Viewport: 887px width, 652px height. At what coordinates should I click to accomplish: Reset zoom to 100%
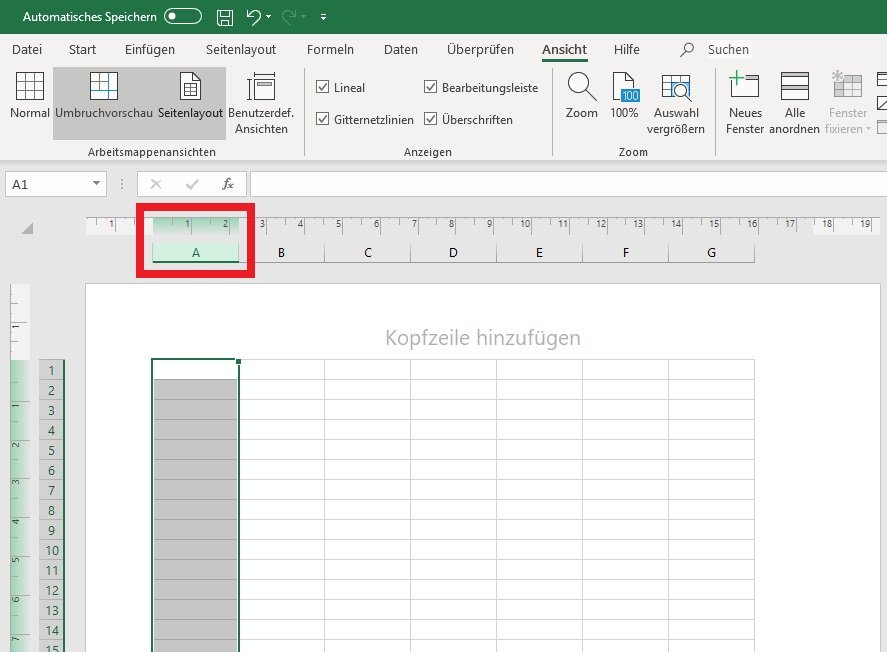[624, 97]
